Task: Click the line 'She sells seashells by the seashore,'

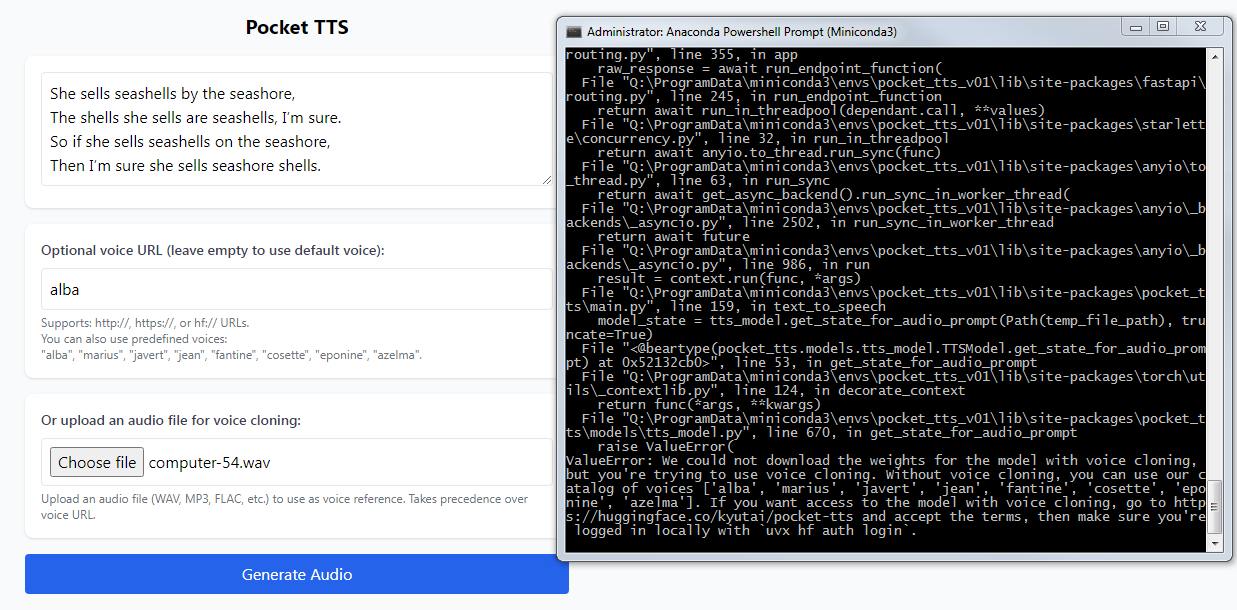Action: click(173, 94)
